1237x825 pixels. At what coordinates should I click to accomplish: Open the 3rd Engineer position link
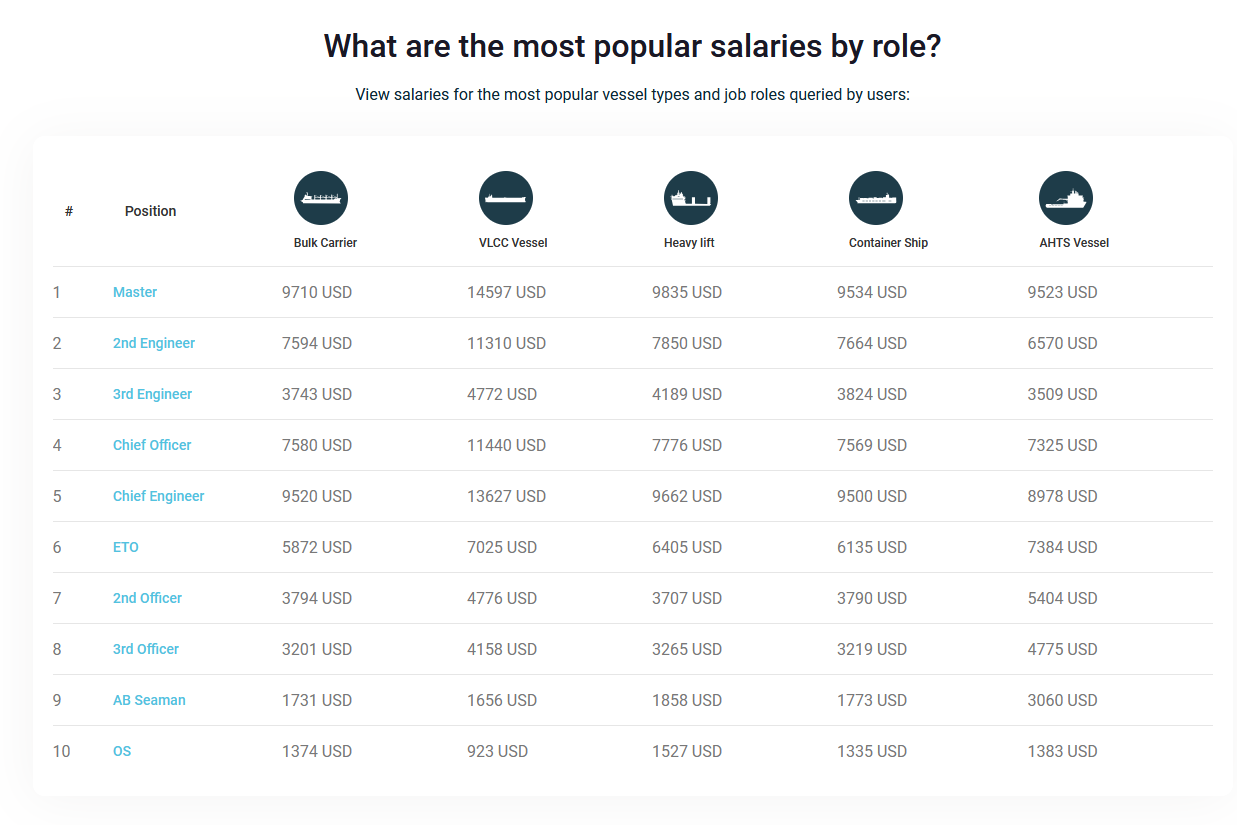coord(152,394)
